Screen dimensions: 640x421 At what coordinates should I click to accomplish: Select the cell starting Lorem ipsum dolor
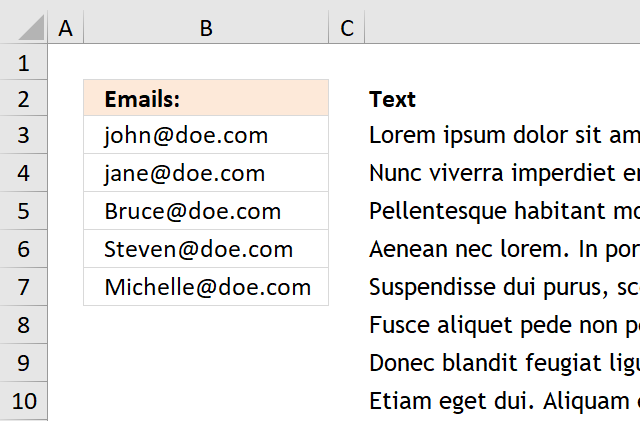pyautogui.click(x=502, y=135)
